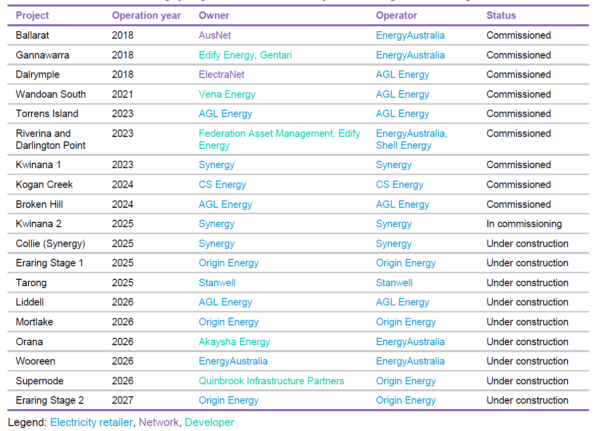600x431 pixels.
Task: Click Vena Energy owner cell
Action: [x=227, y=94]
